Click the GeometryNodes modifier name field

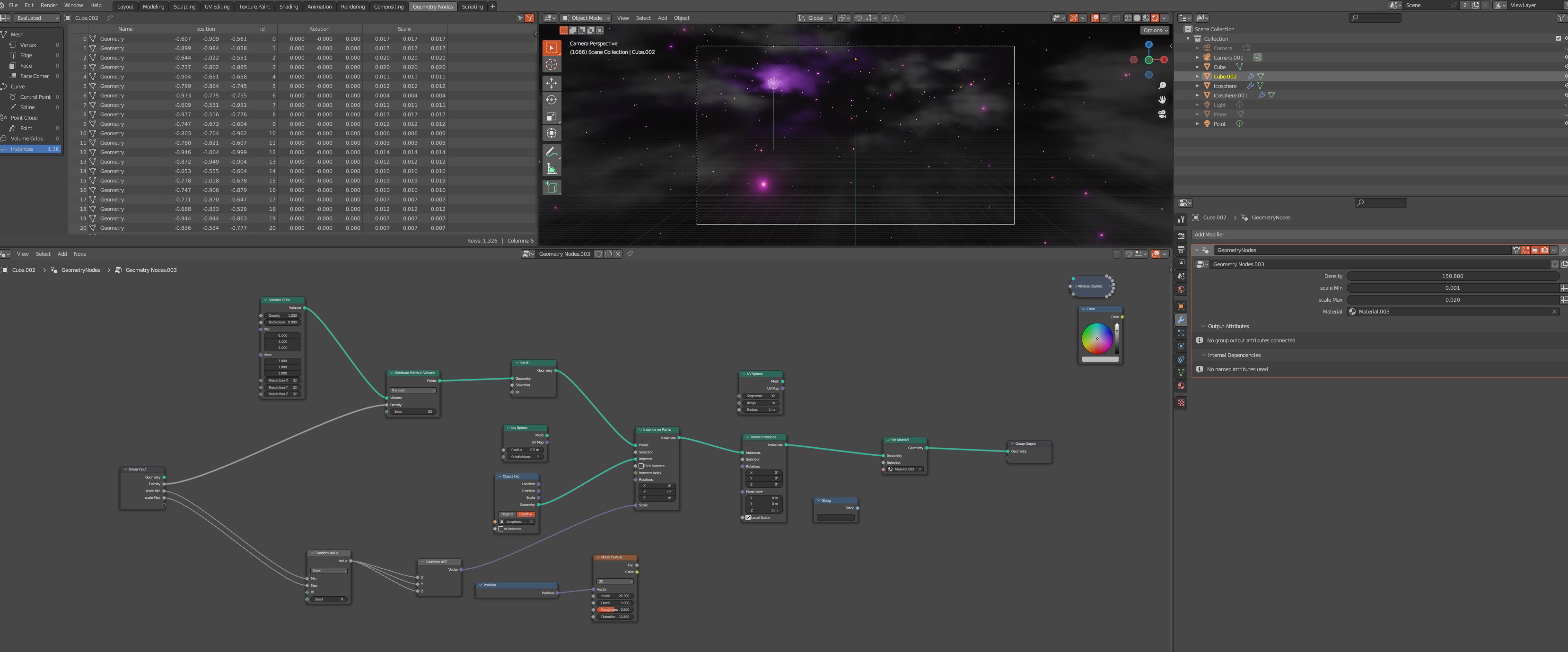tap(1364, 250)
